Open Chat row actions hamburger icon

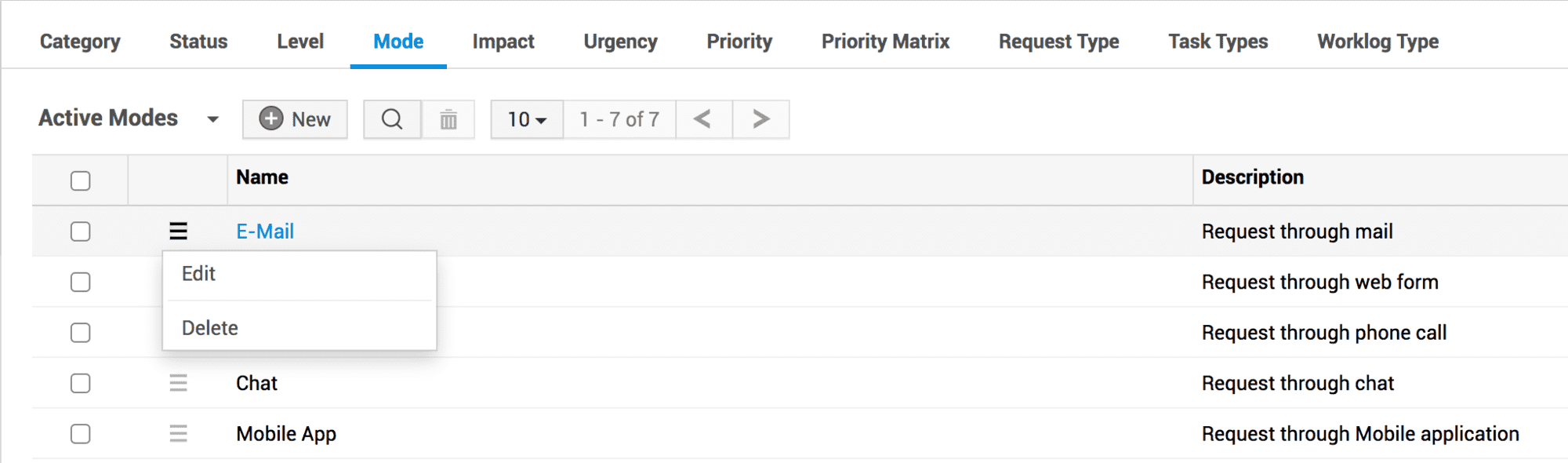[x=179, y=383]
